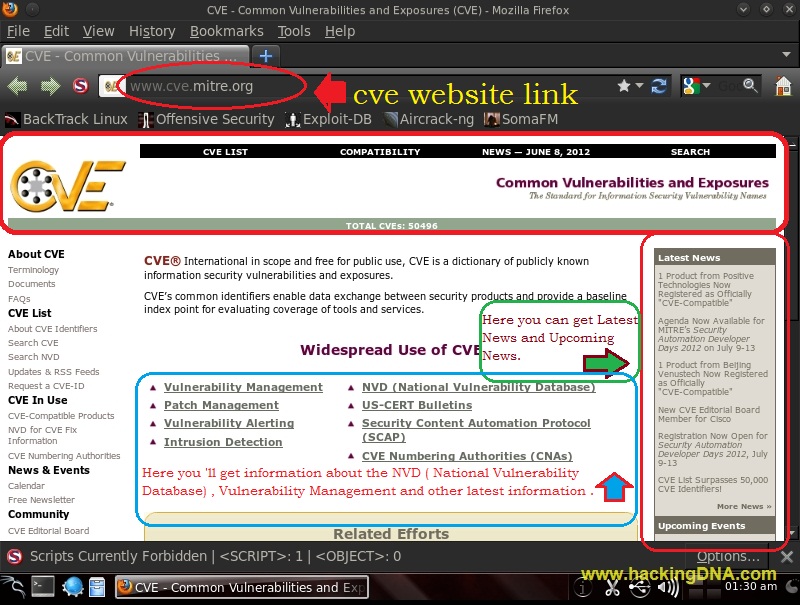The height and width of the screenshot is (605, 800).
Task: Go forward with the green forward arrow
Action: (50, 86)
